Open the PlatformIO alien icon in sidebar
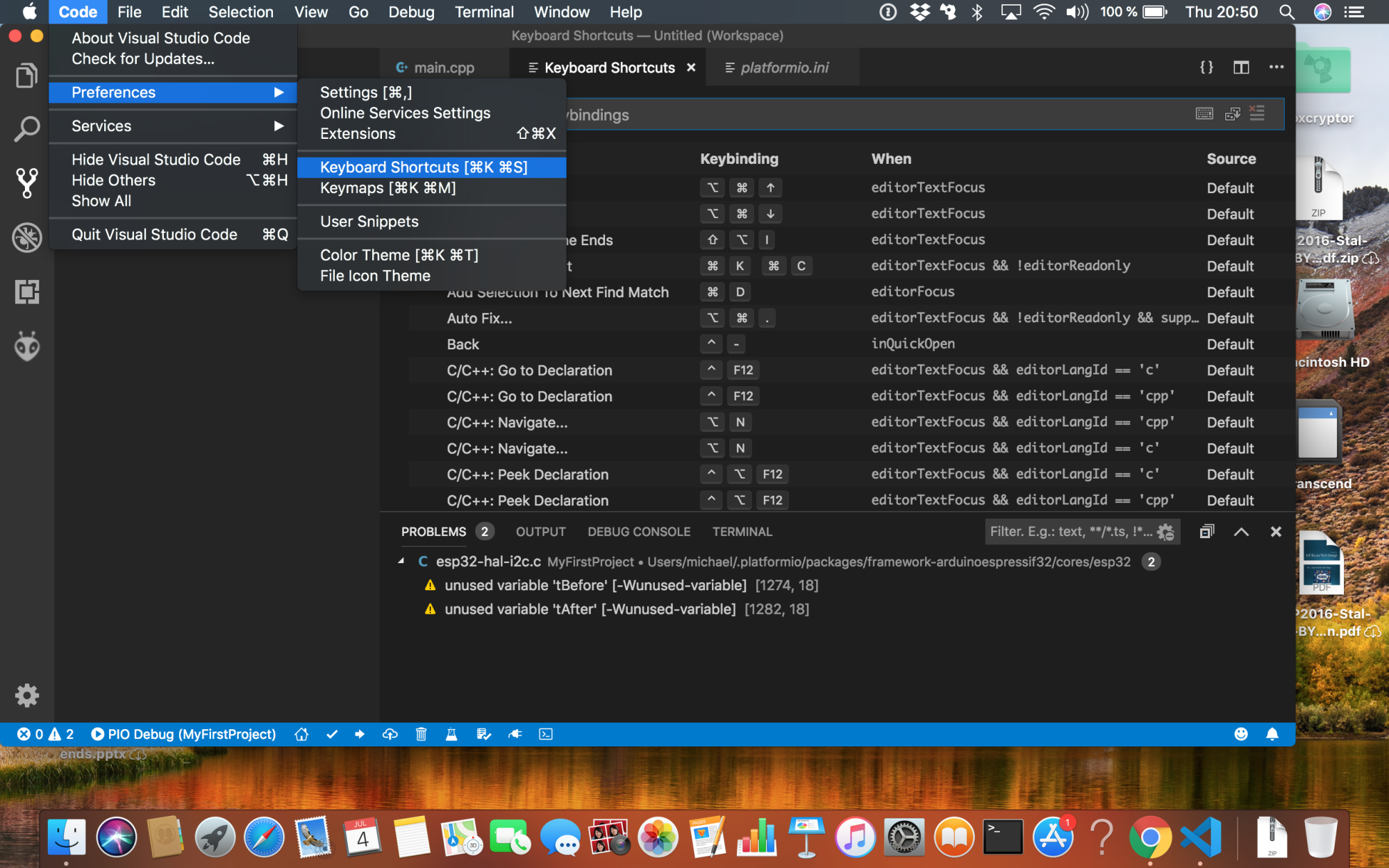Image resolution: width=1389 pixels, height=868 pixels. (x=26, y=346)
